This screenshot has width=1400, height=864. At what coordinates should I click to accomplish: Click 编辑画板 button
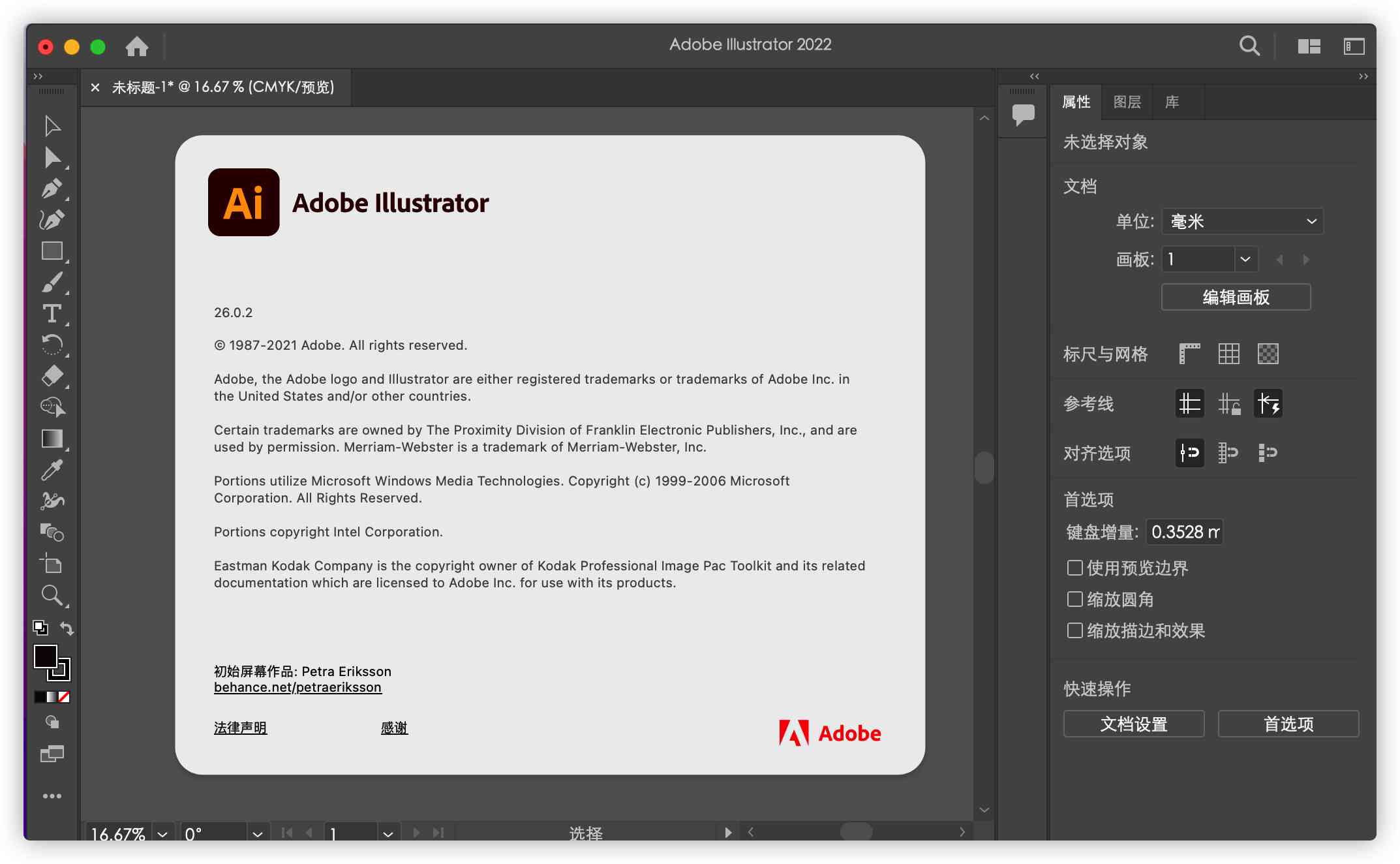pos(1236,297)
